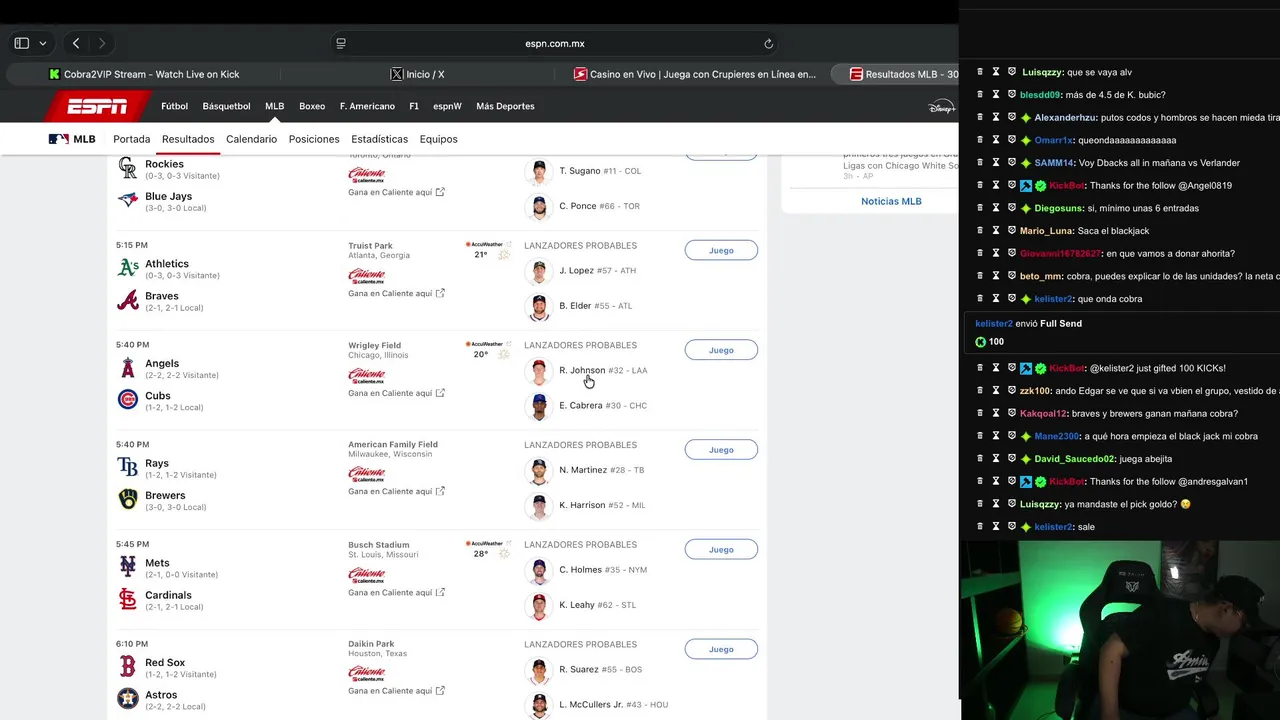
Task: Open pitcher T. Sugano's name link
Action: (579, 171)
